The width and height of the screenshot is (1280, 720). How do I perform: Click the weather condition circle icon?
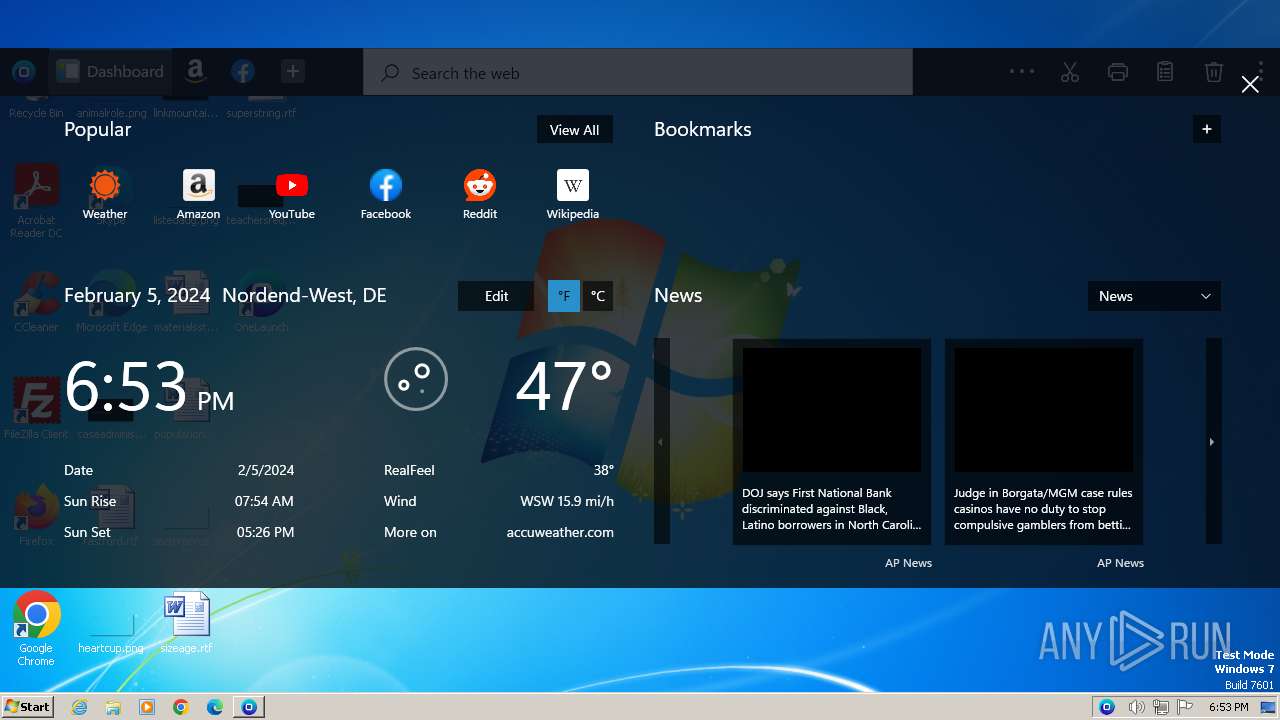click(x=416, y=379)
